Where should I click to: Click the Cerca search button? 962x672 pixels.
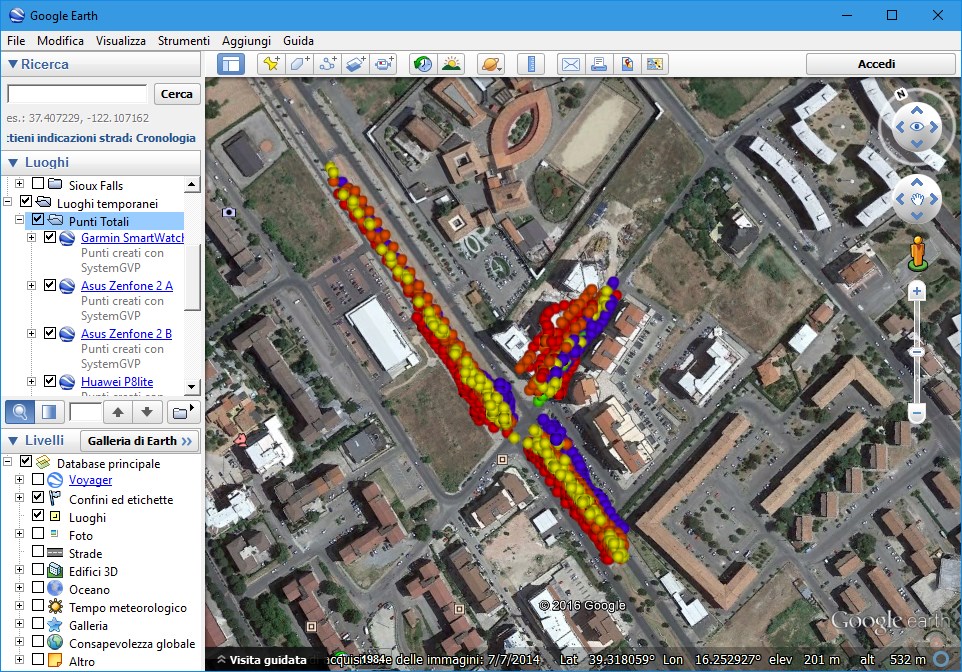click(x=177, y=94)
